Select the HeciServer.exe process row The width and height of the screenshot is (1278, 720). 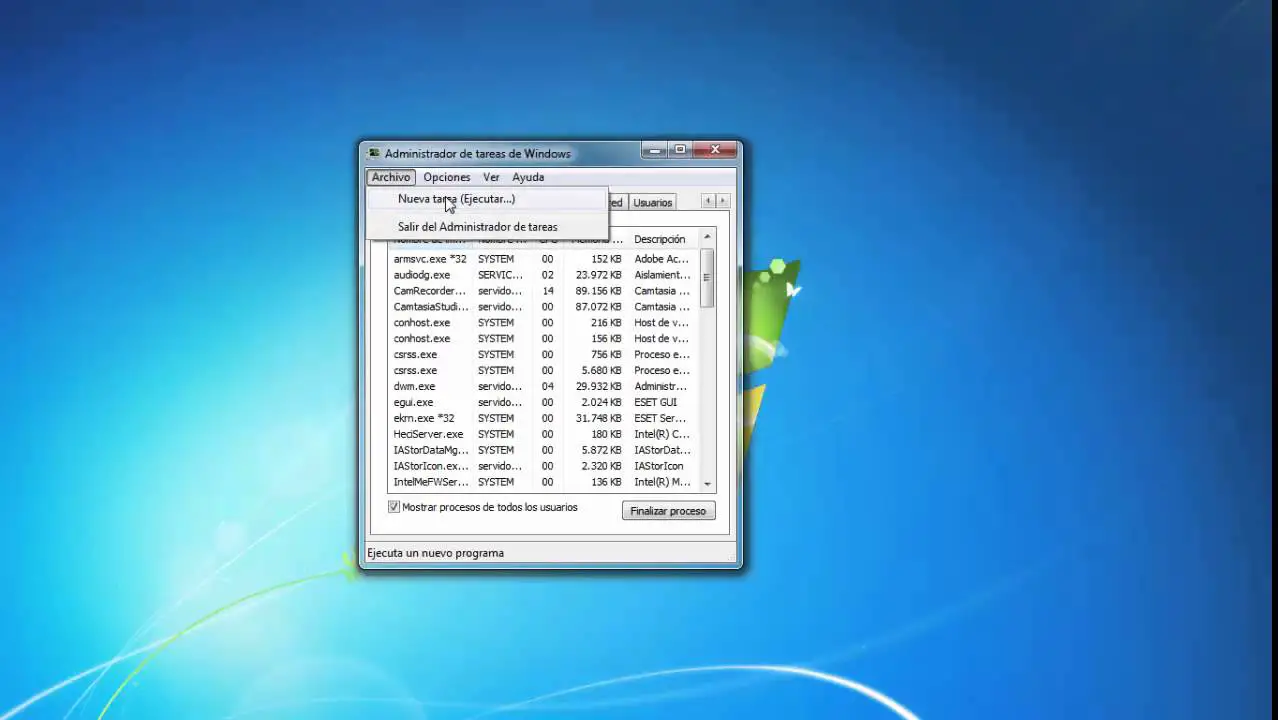(x=544, y=435)
